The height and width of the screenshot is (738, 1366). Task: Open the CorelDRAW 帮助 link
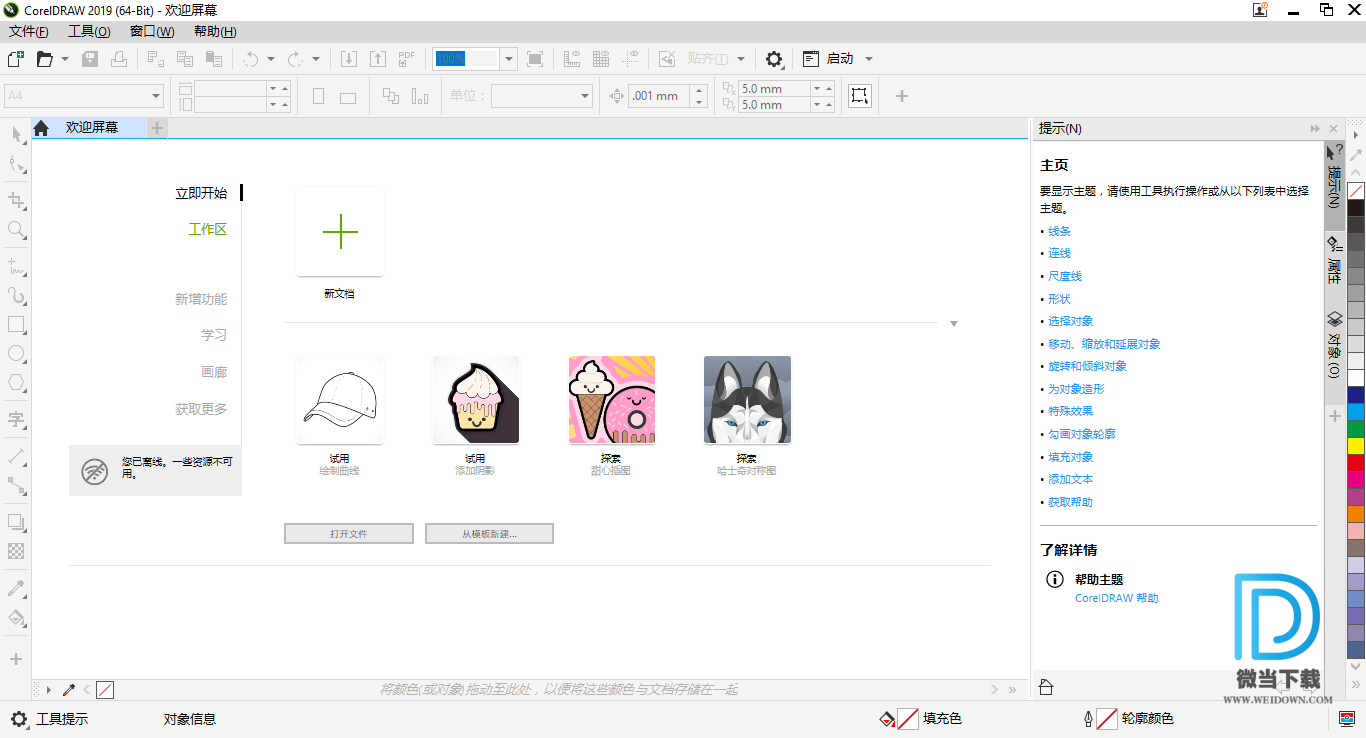tap(1116, 598)
